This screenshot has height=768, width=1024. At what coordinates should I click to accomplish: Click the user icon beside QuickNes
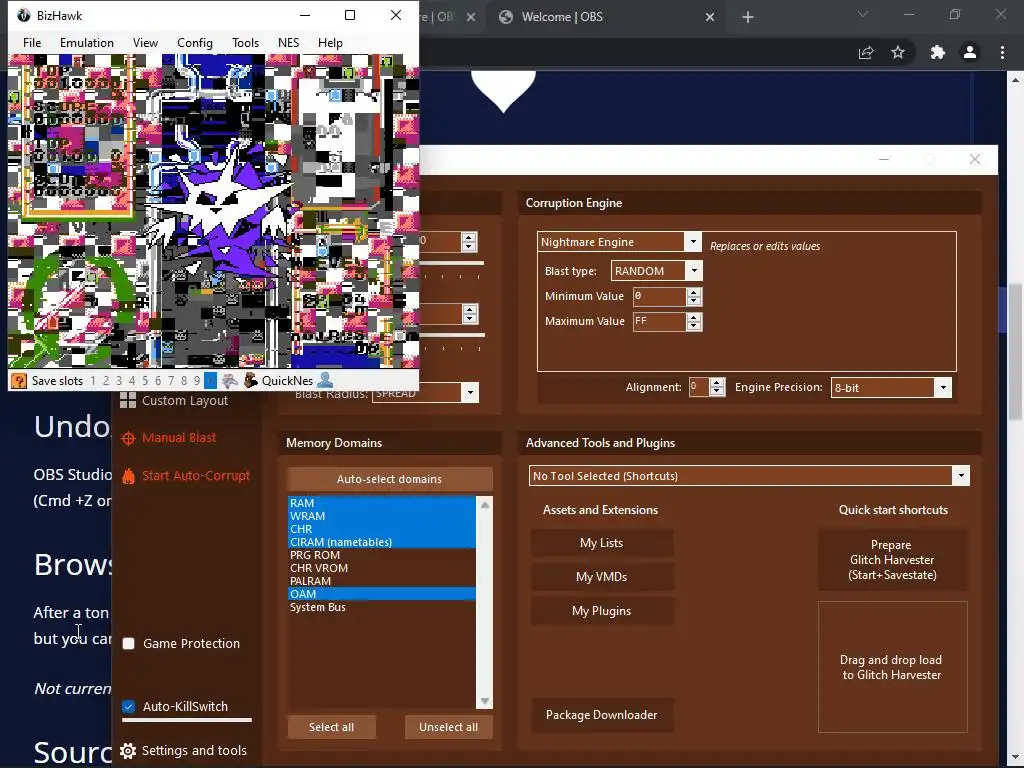tap(325, 380)
